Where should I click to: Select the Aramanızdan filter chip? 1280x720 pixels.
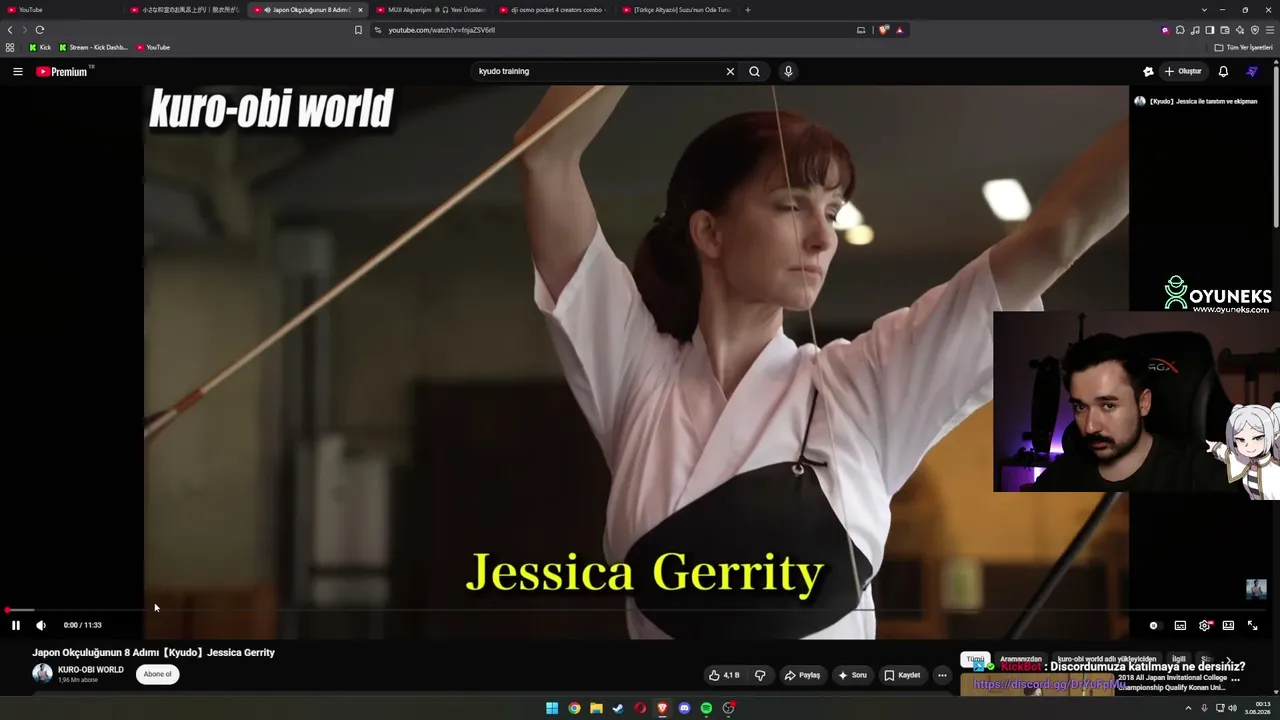[1021, 659]
